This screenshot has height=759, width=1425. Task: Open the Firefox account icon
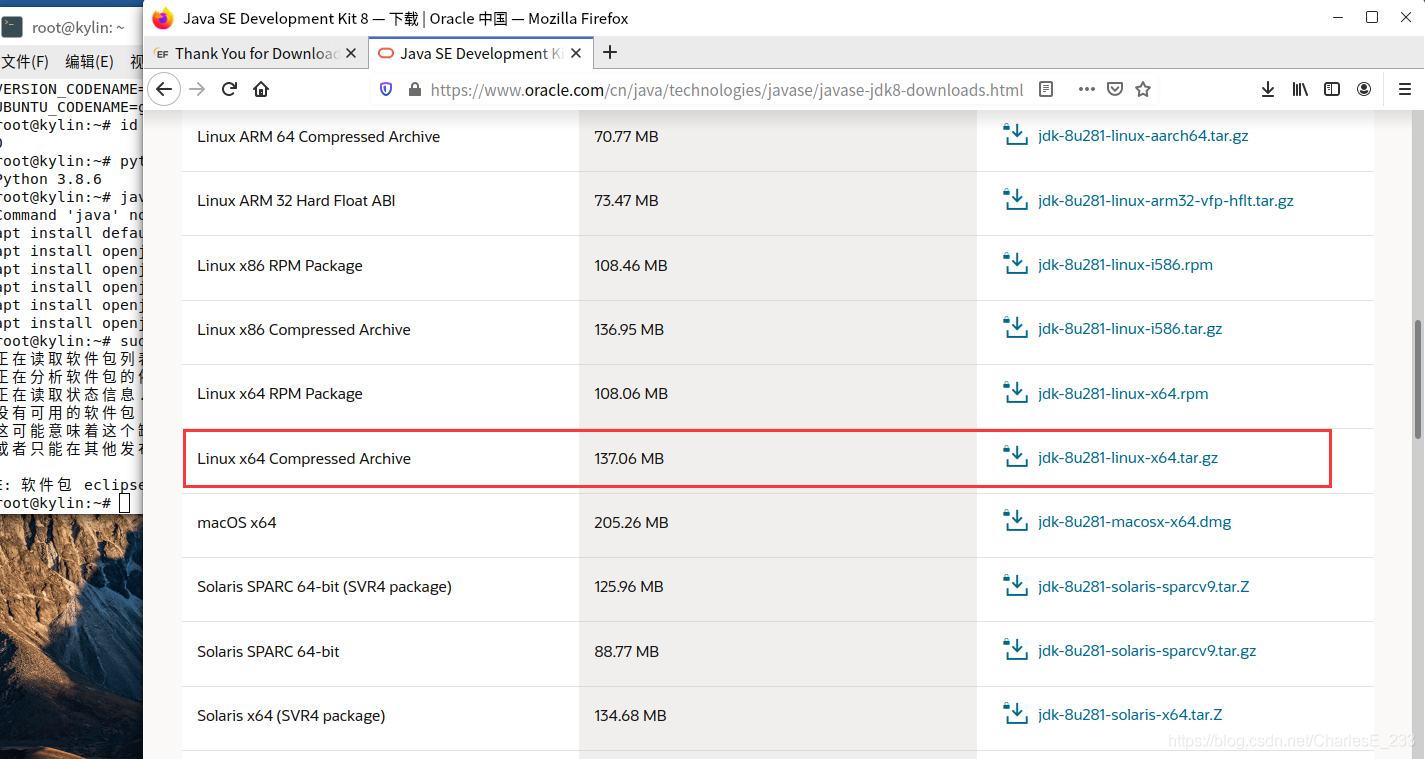1364,89
